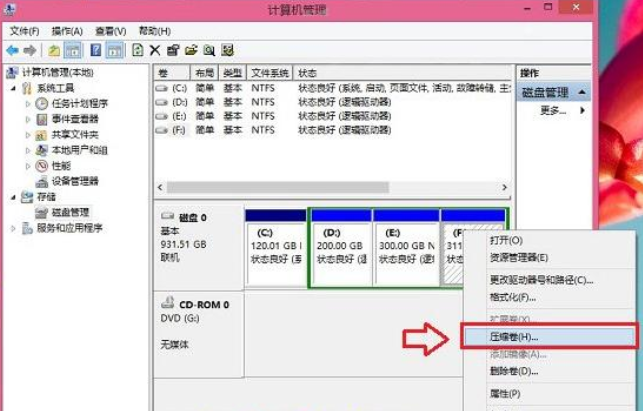This screenshot has height=411, width=643.
Task: Choose 打开(O) in context menu
Action: (x=550, y=240)
